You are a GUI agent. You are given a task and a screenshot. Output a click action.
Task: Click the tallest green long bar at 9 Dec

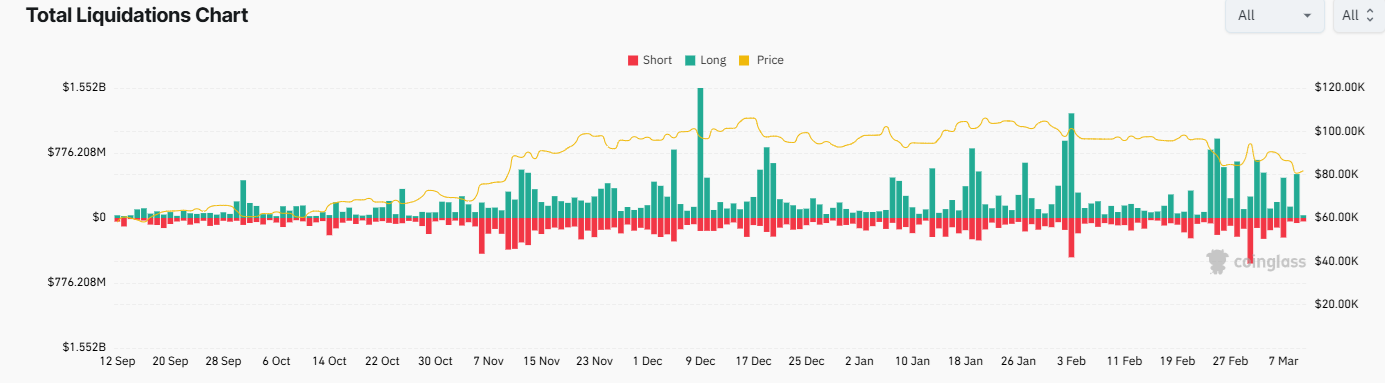tap(700, 152)
